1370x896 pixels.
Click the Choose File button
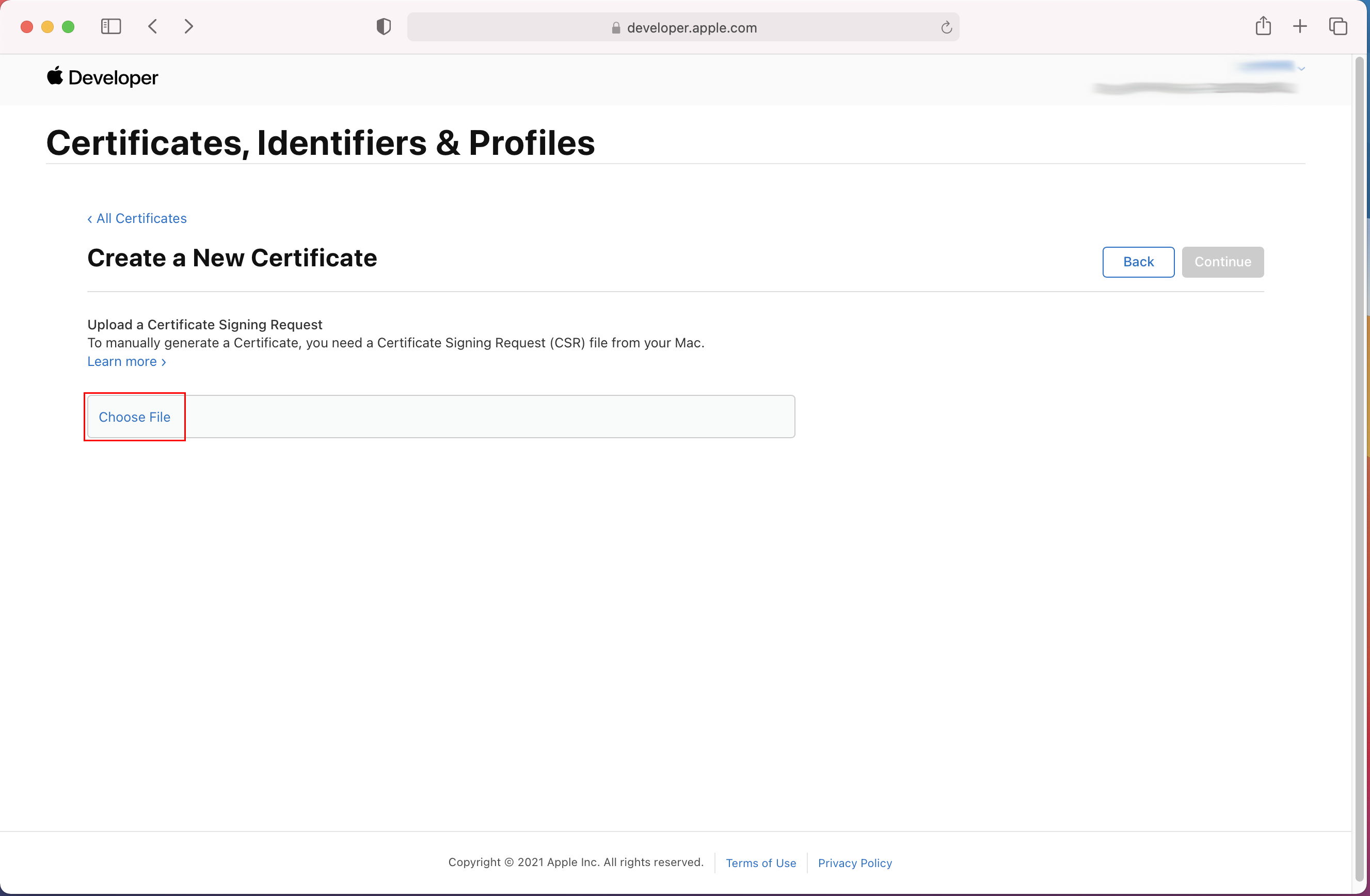tap(134, 417)
